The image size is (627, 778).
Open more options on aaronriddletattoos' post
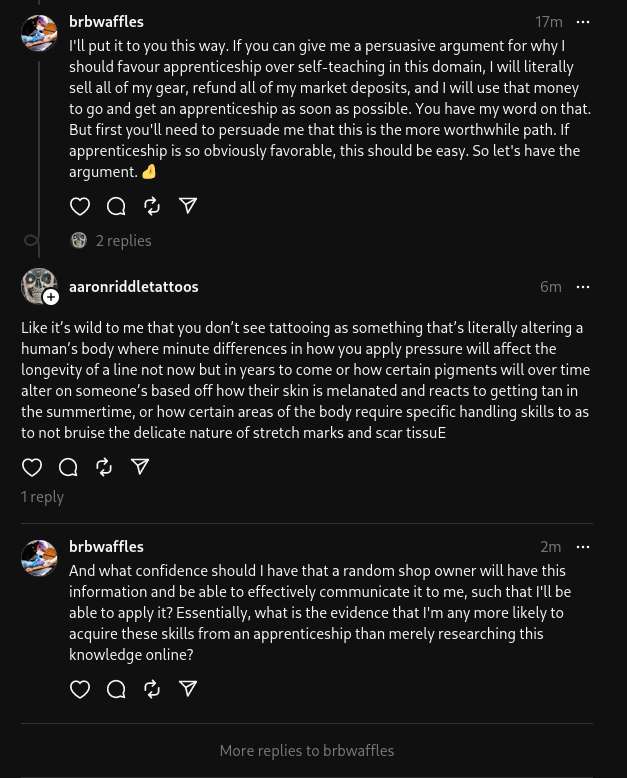[583, 287]
